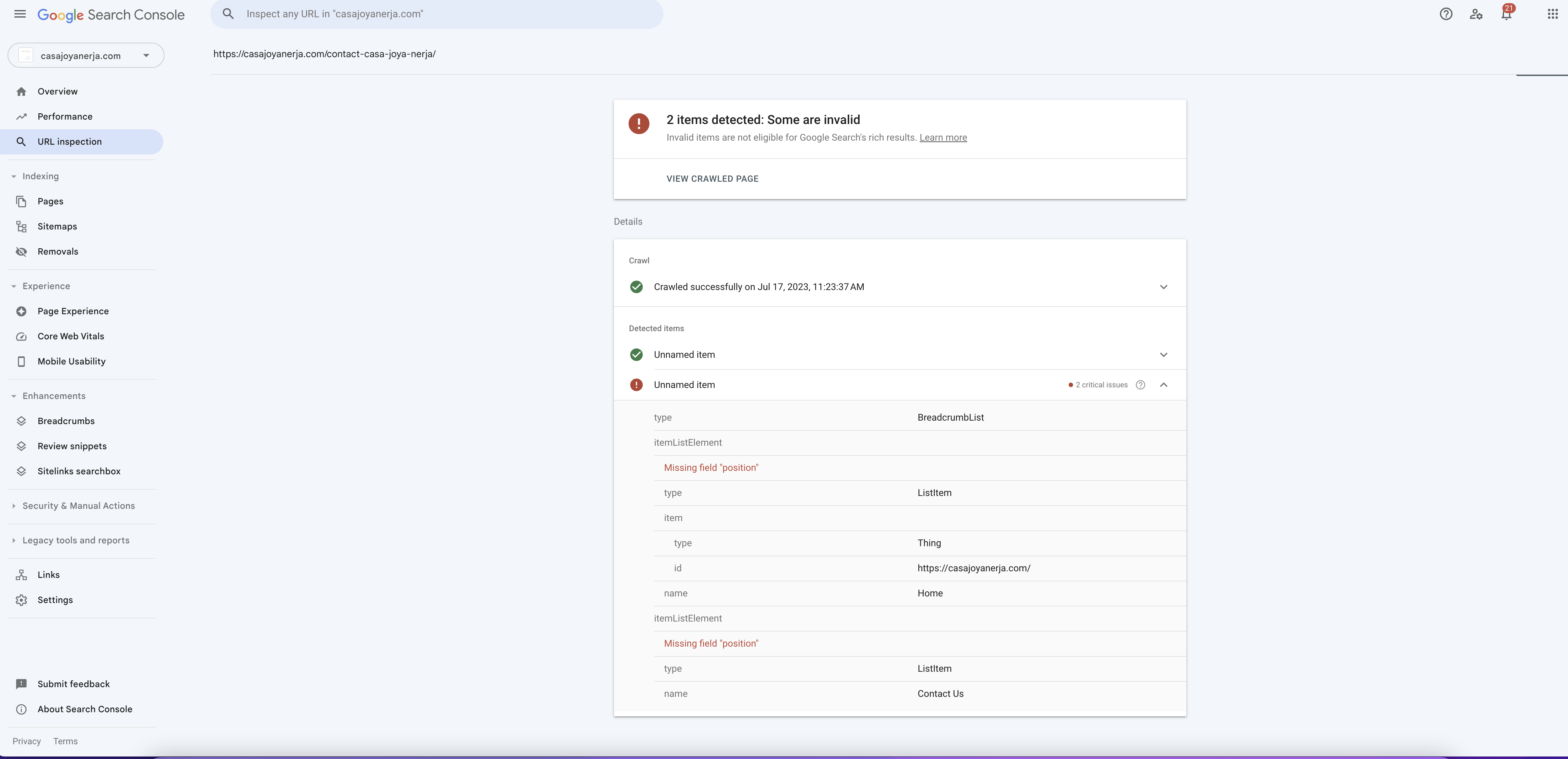Click the Sitemaps tree icon
This screenshot has height=759, width=1568.
coord(21,226)
